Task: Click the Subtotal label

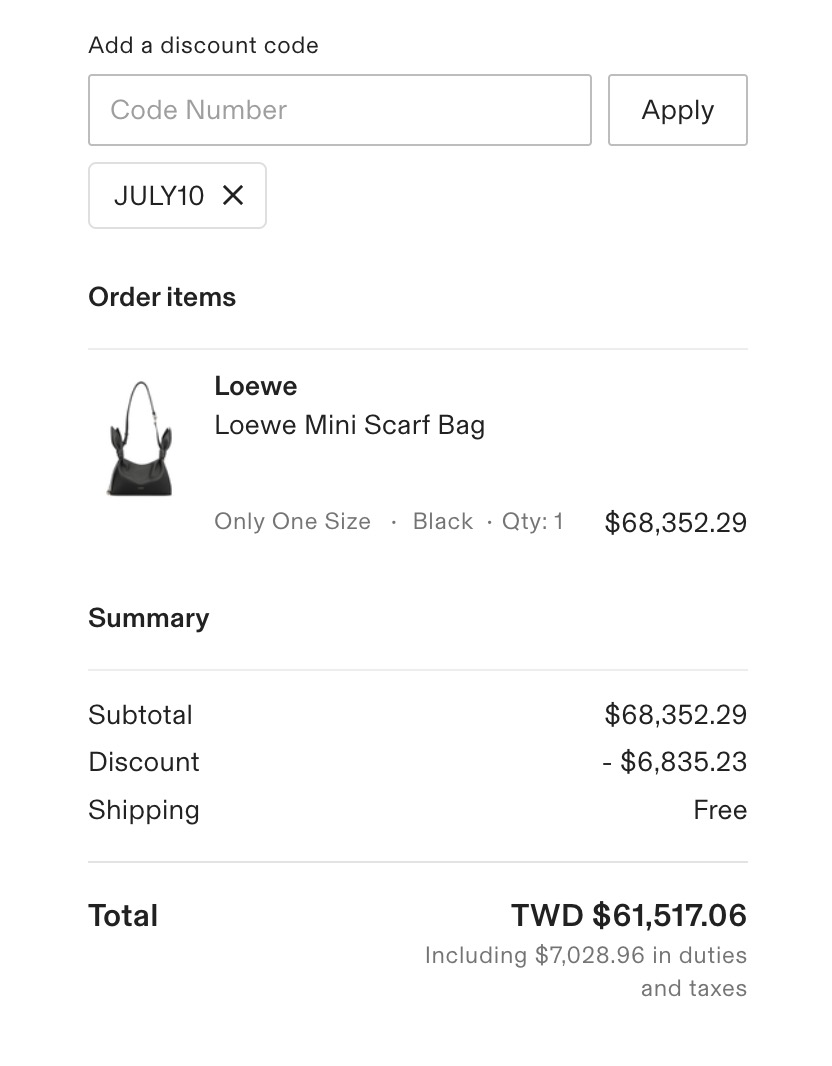Action: tap(140, 715)
